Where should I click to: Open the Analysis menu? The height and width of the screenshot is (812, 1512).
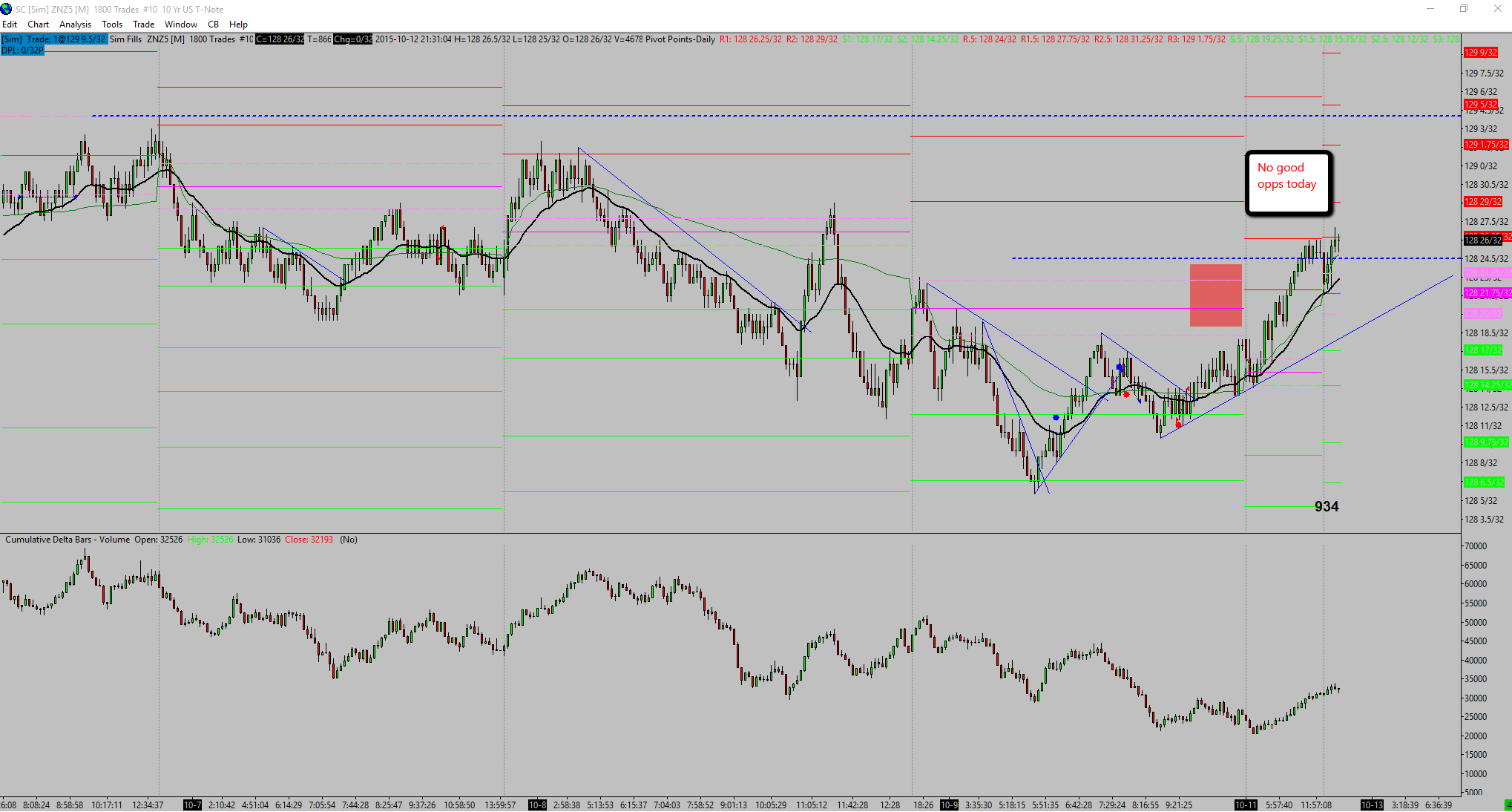(x=75, y=24)
